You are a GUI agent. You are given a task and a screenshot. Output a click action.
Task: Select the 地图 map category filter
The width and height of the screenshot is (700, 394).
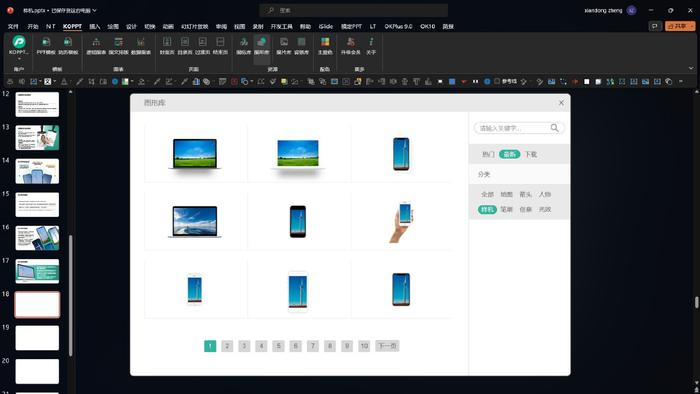(x=506, y=194)
